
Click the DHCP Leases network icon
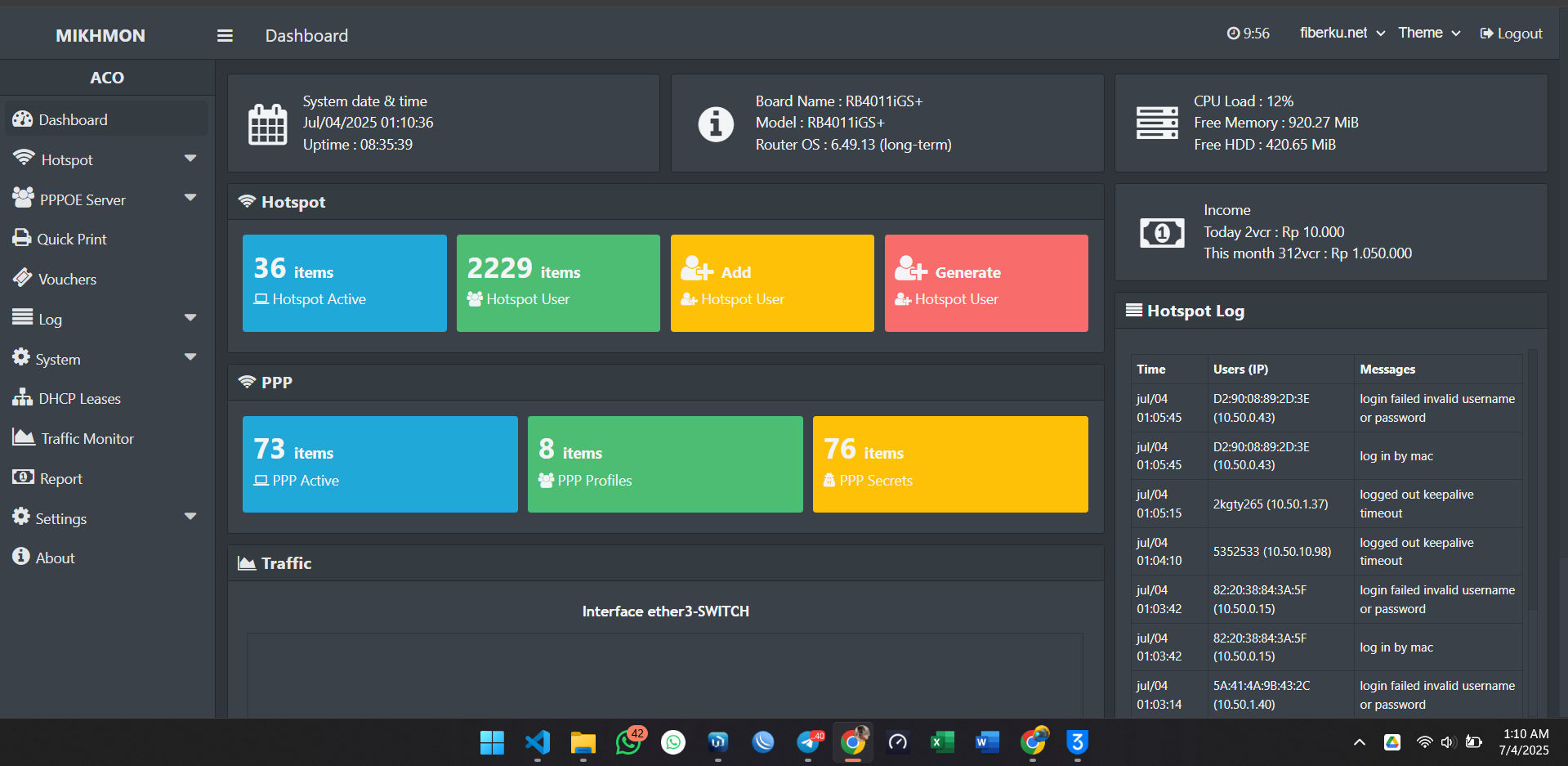point(22,397)
